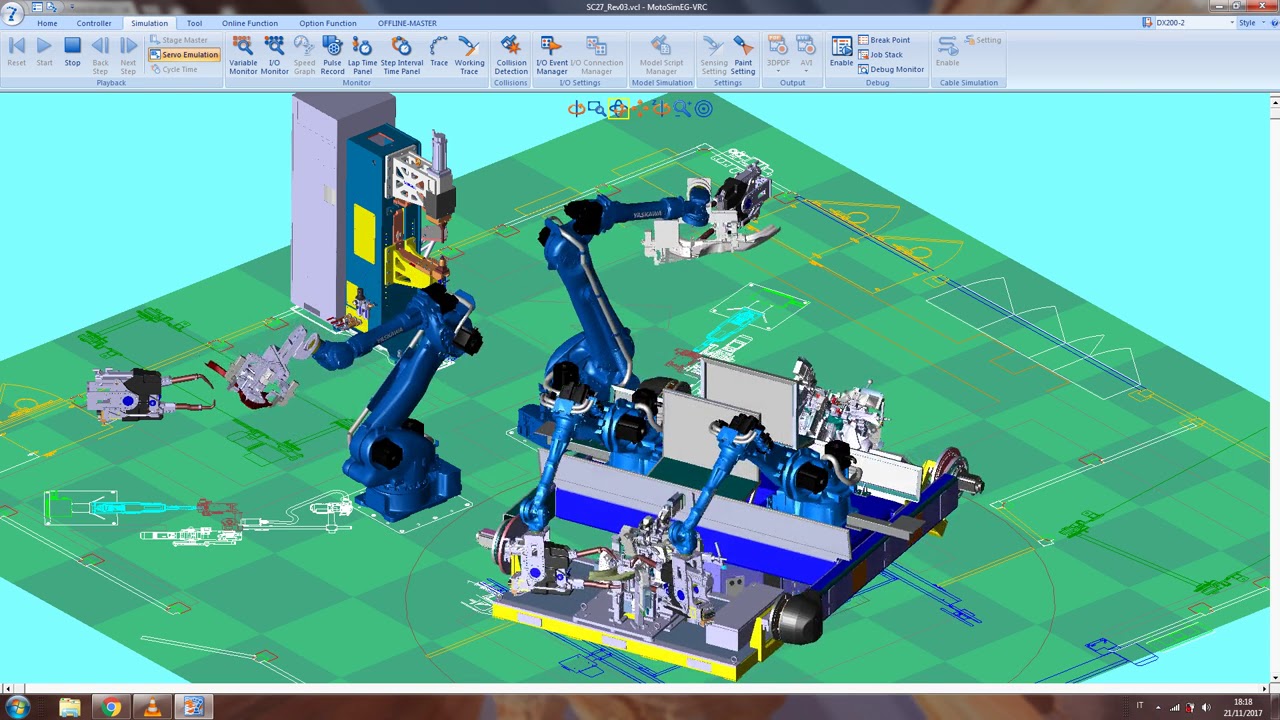Open Paint Setting

click(x=743, y=55)
